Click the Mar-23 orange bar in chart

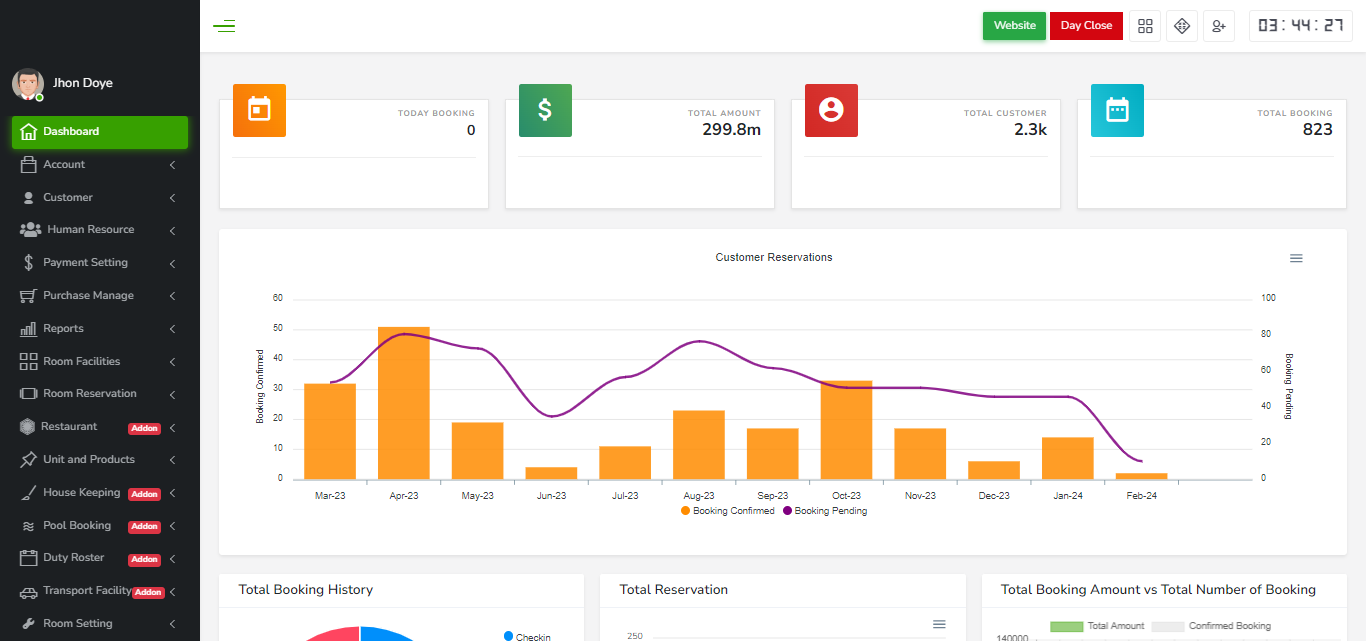coord(330,431)
